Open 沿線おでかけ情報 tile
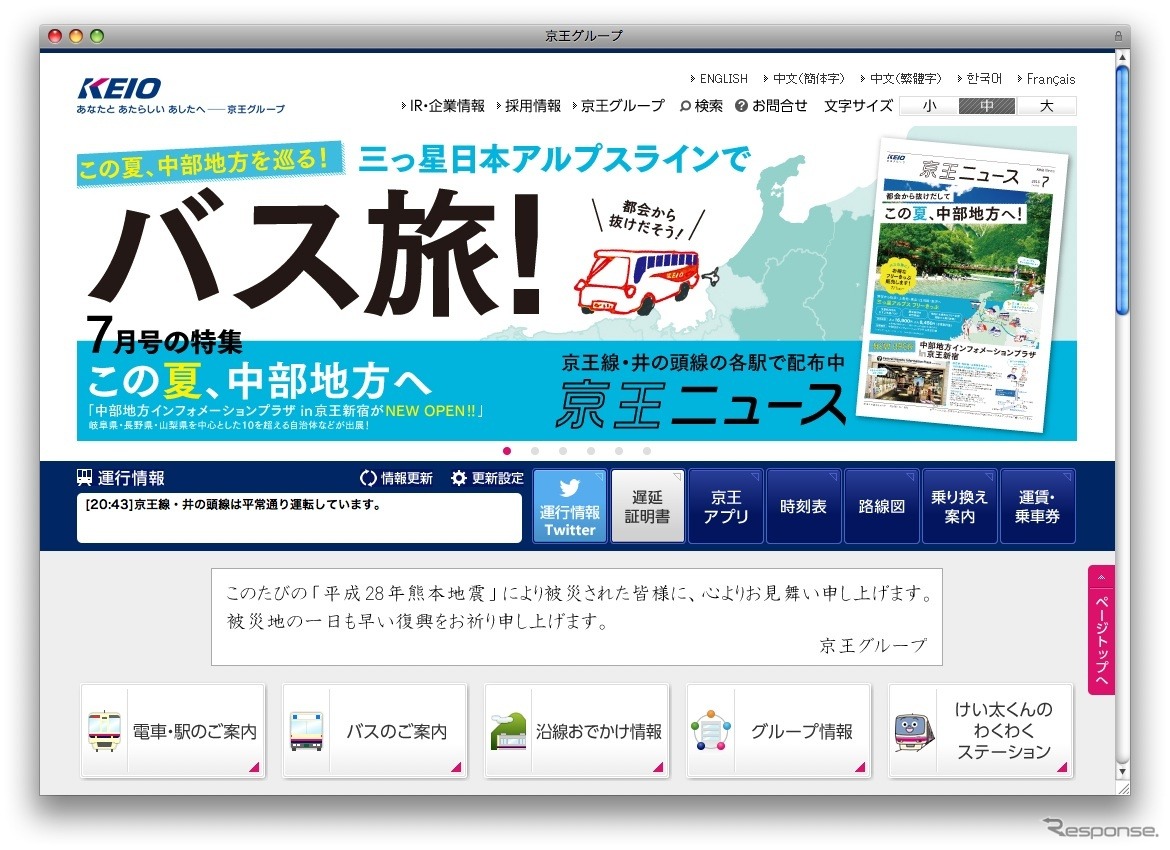This screenshot has width=1170, height=850. pyautogui.click(x=576, y=731)
